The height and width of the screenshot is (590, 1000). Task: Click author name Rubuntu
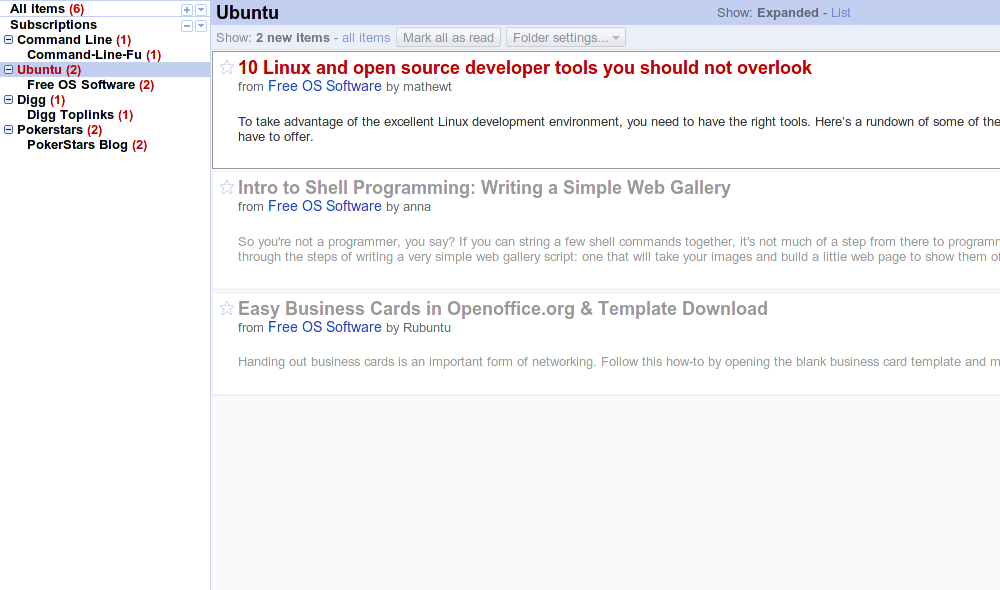coord(427,328)
